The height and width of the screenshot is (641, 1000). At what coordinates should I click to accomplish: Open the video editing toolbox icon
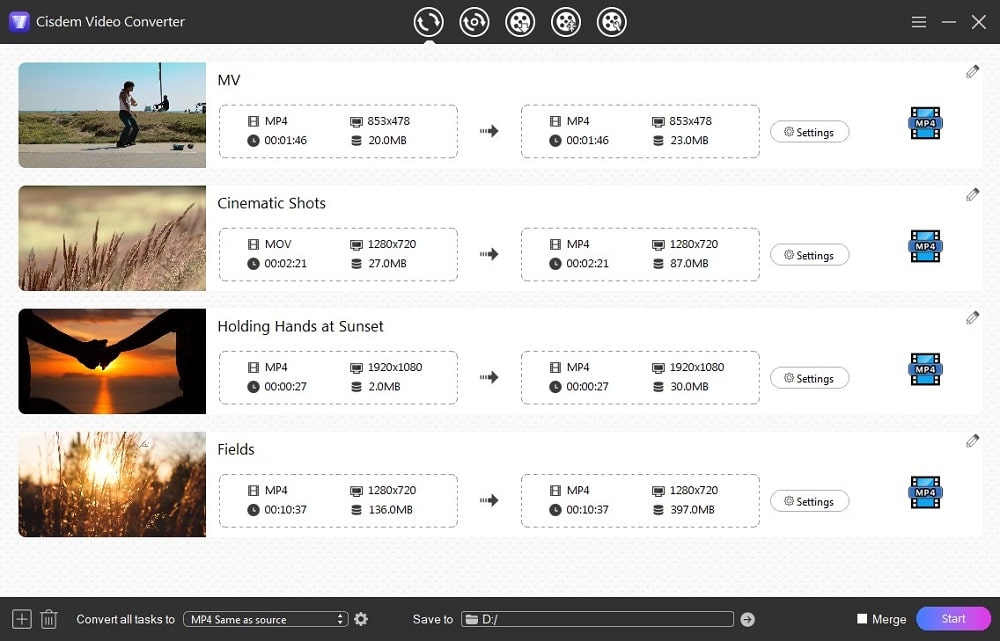coord(566,21)
